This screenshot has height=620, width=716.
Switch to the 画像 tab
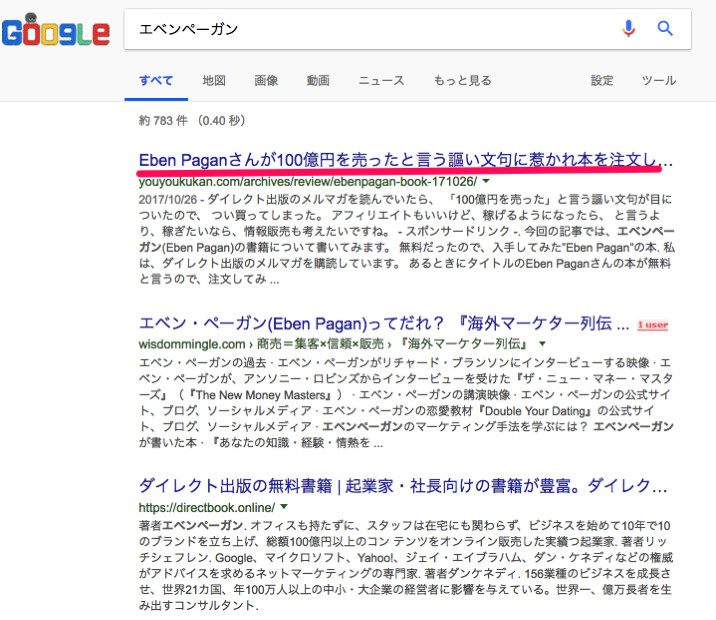click(x=266, y=81)
